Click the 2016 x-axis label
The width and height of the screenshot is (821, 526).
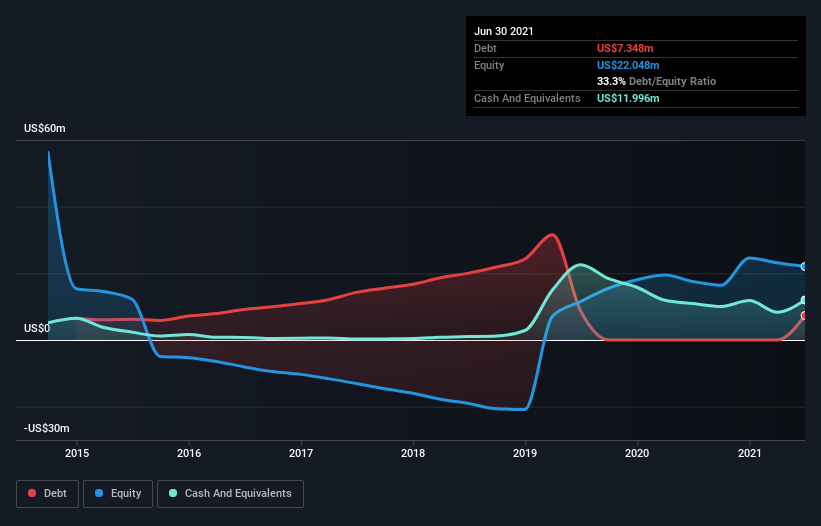tap(189, 453)
